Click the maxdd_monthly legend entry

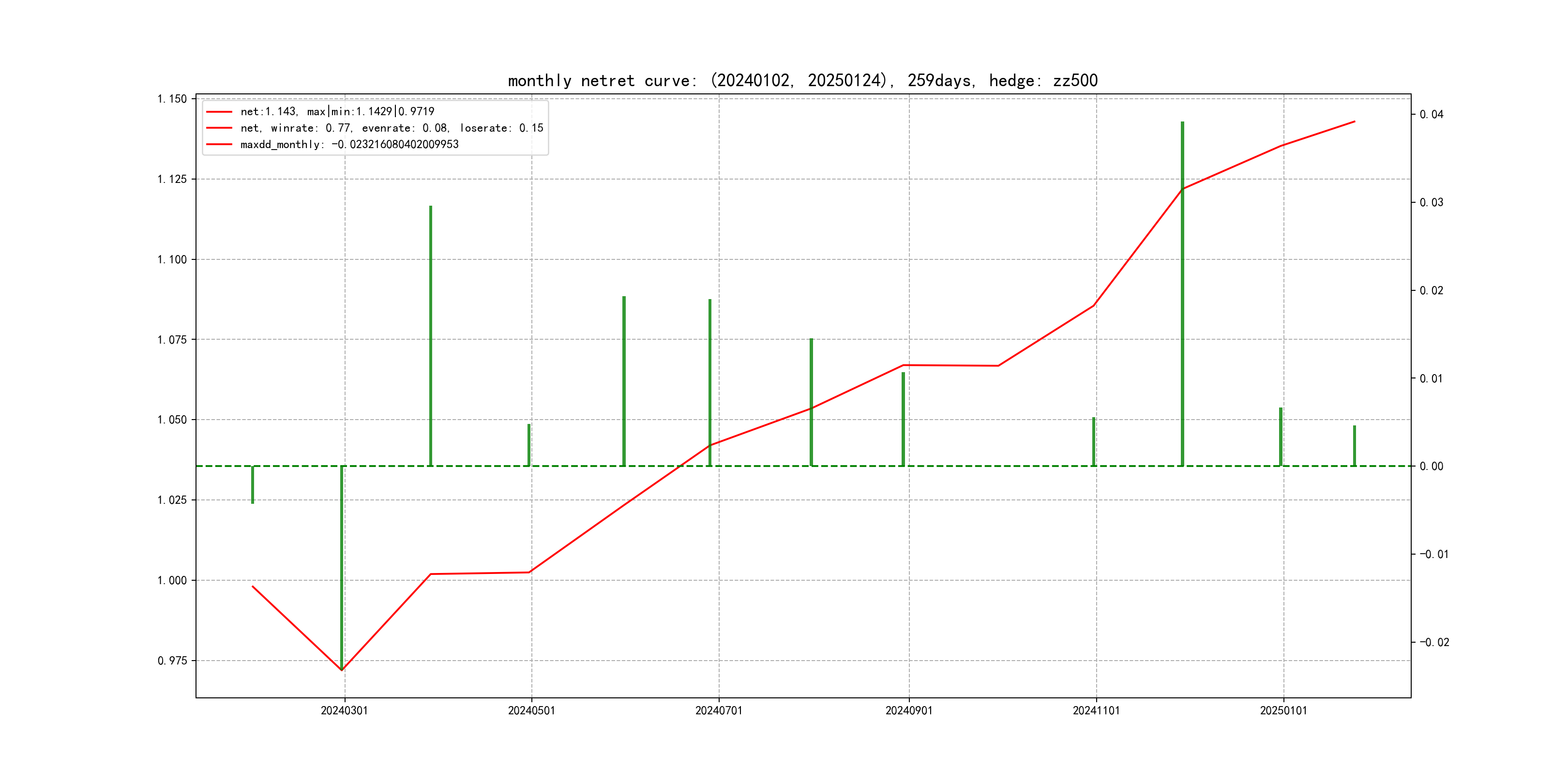349,144
